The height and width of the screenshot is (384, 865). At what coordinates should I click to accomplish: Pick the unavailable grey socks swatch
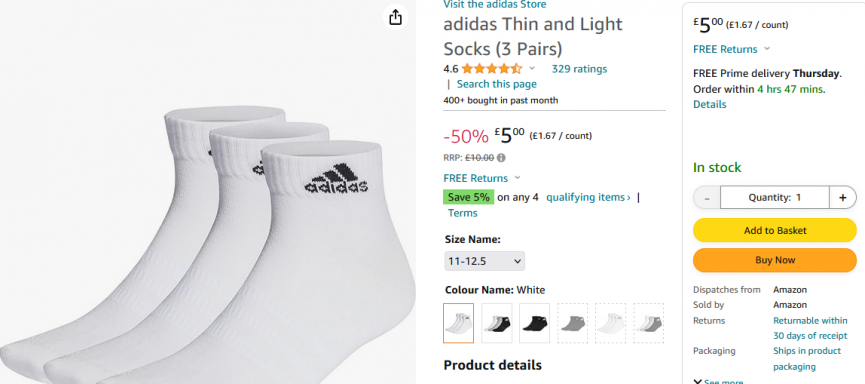click(x=573, y=323)
